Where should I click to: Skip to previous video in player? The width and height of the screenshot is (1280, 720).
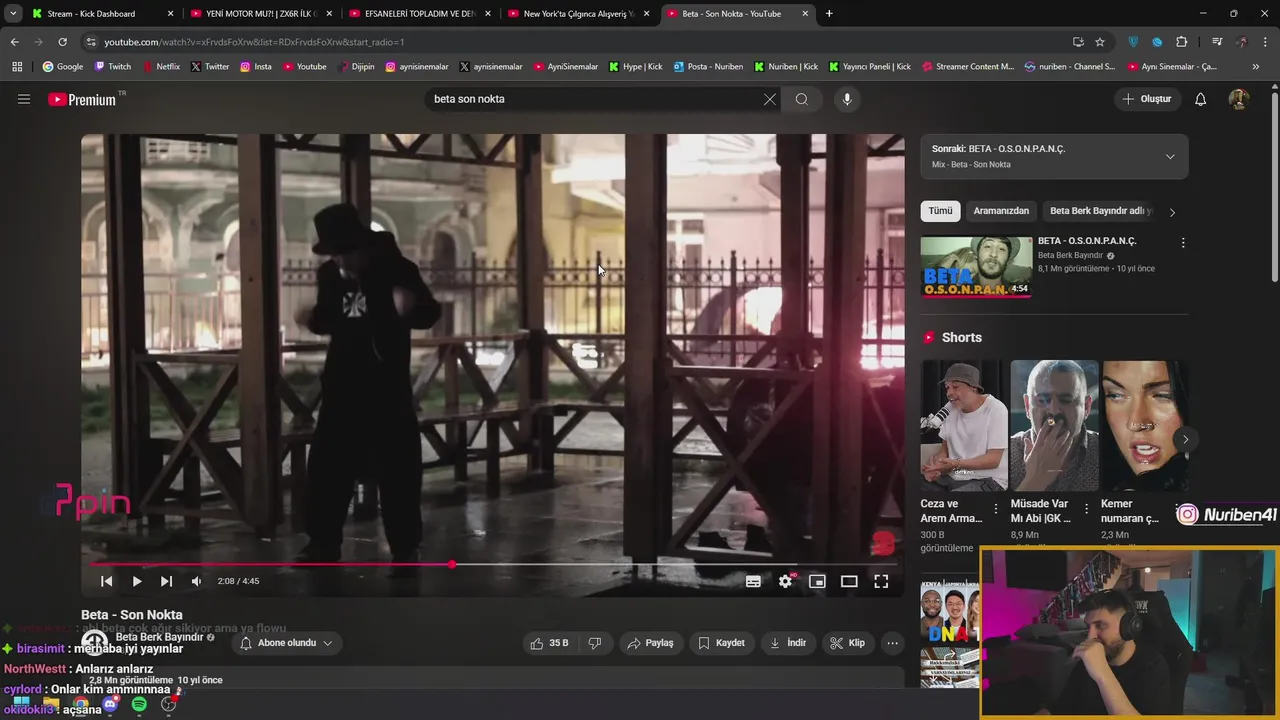tap(106, 581)
